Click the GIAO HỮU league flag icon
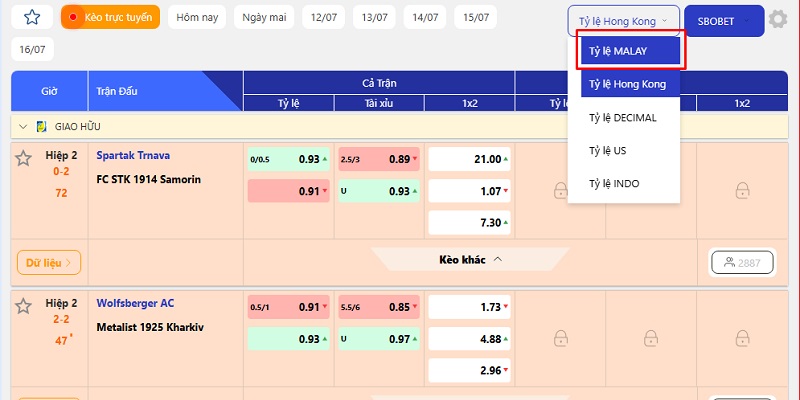The height and width of the screenshot is (400, 800). [x=42, y=127]
